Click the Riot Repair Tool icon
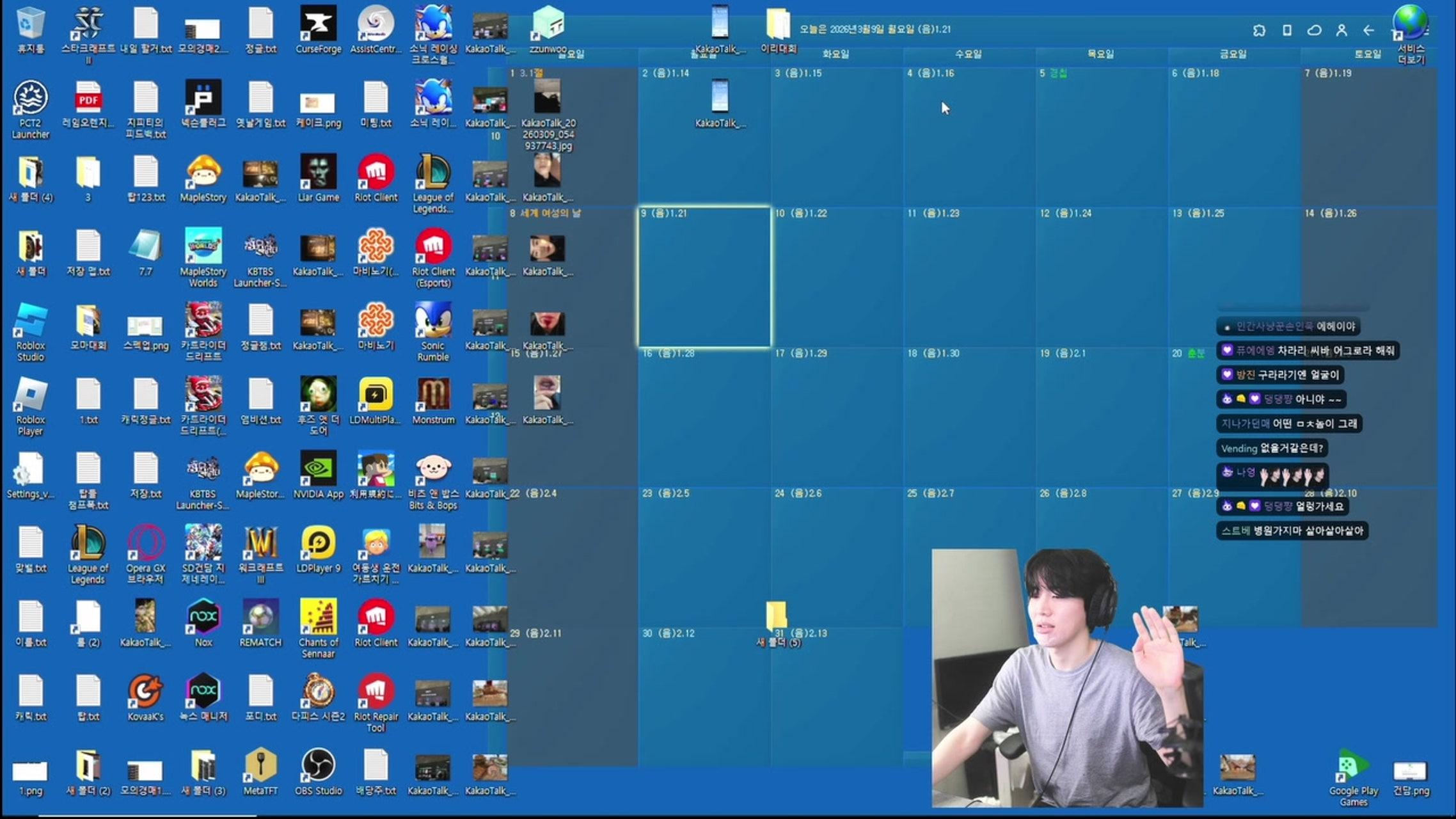The width and height of the screenshot is (1456, 819). click(x=376, y=692)
